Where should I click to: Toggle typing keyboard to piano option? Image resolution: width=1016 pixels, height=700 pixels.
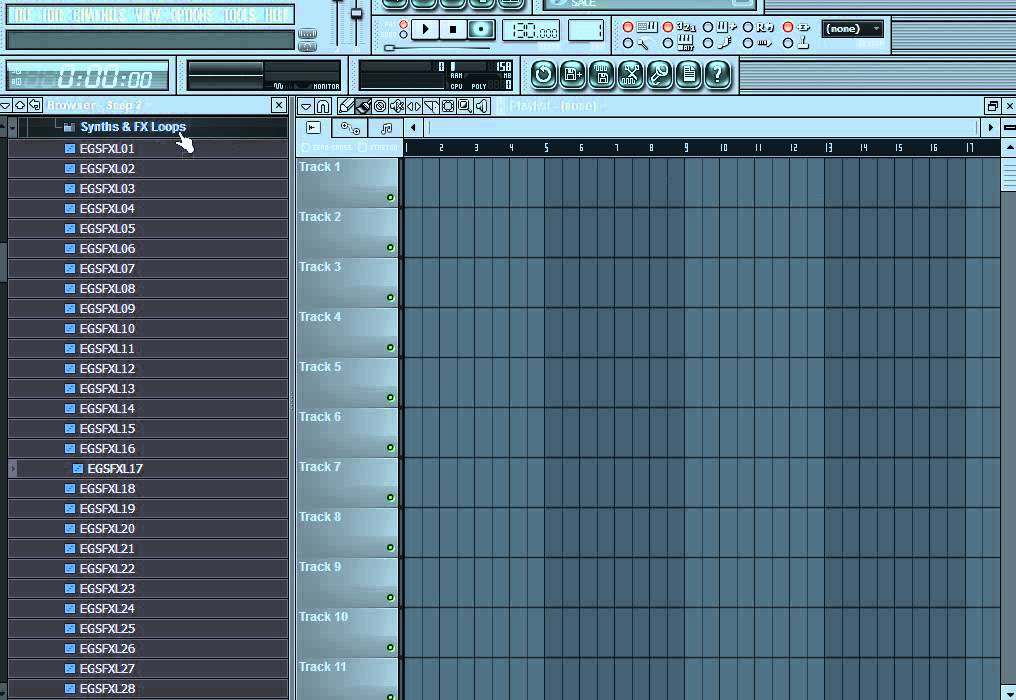point(628,27)
